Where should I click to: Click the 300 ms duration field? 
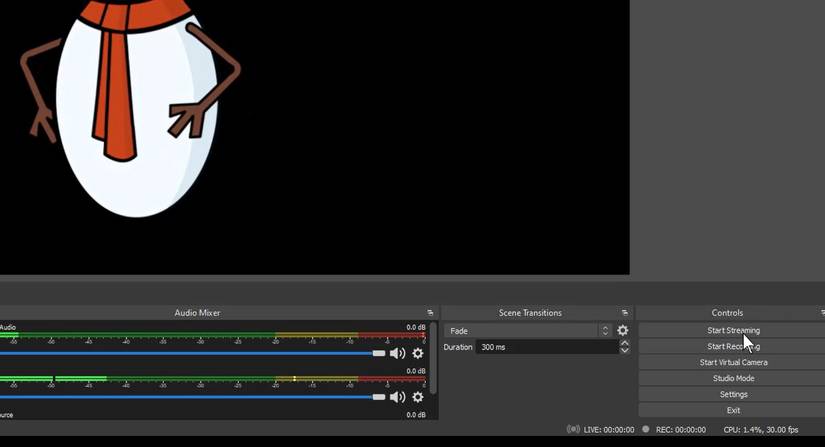547,347
